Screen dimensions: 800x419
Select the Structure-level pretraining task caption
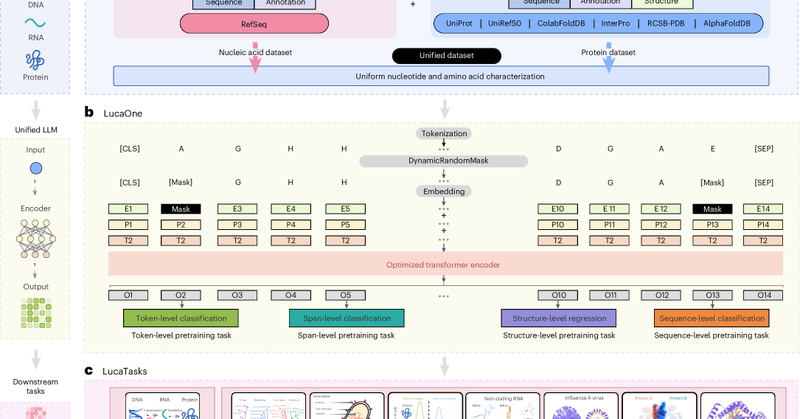click(x=559, y=335)
